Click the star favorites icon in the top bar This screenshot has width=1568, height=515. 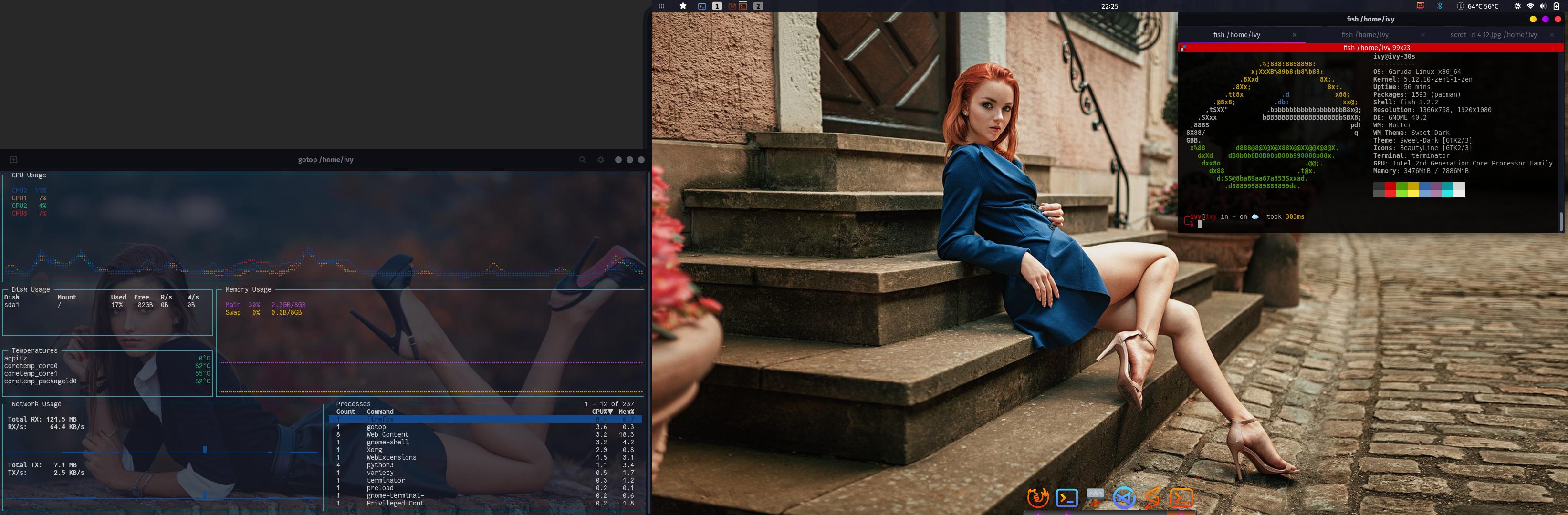click(x=683, y=6)
